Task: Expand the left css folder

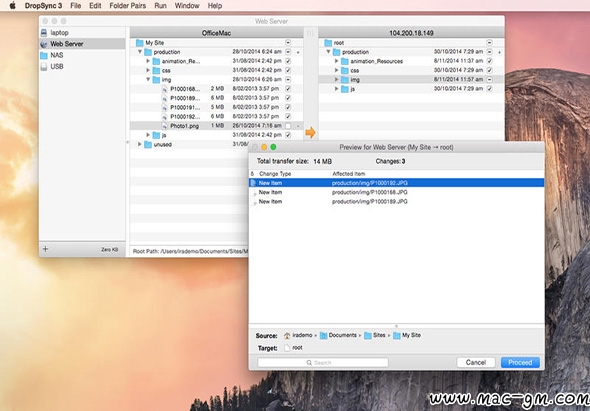Action: 148,70
